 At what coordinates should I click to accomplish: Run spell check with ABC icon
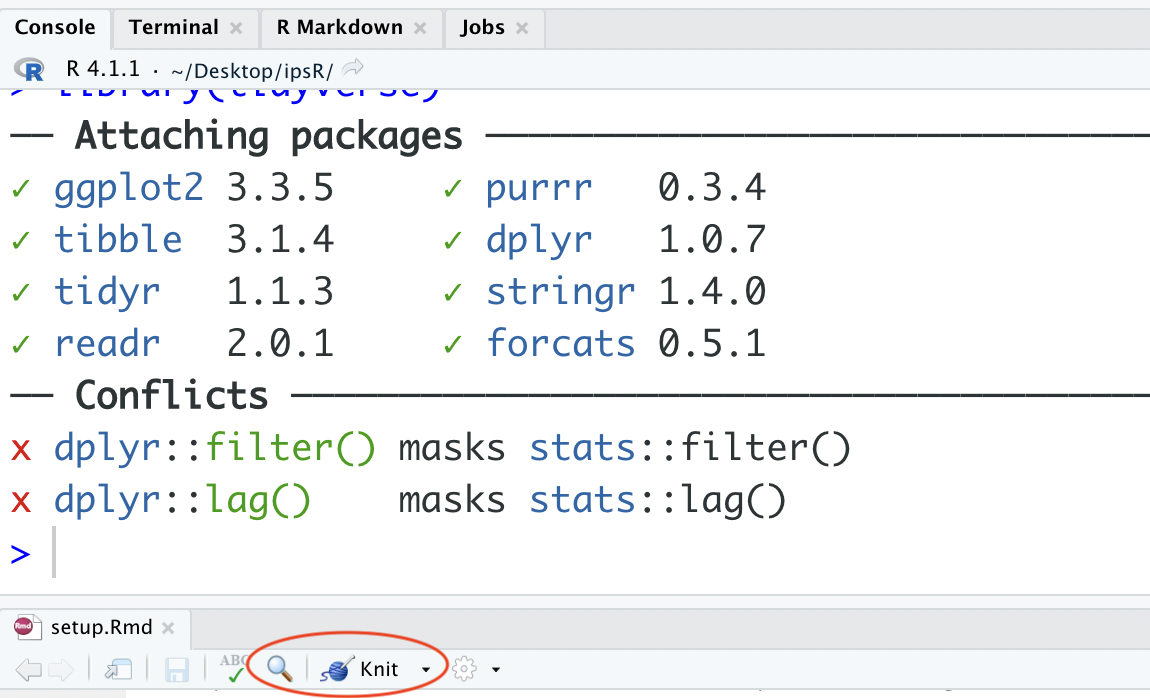pyautogui.click(x=234, y=668)
